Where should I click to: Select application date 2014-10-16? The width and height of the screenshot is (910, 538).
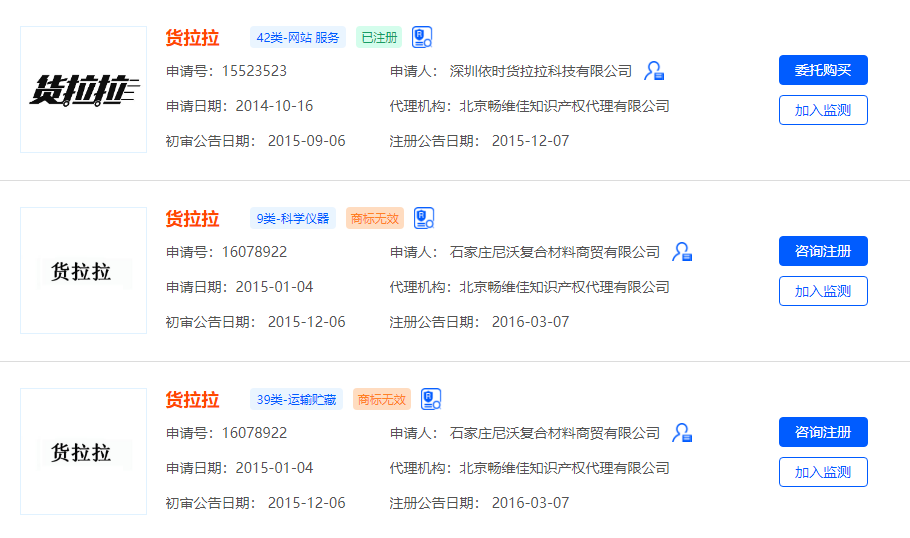coord(274,106)
